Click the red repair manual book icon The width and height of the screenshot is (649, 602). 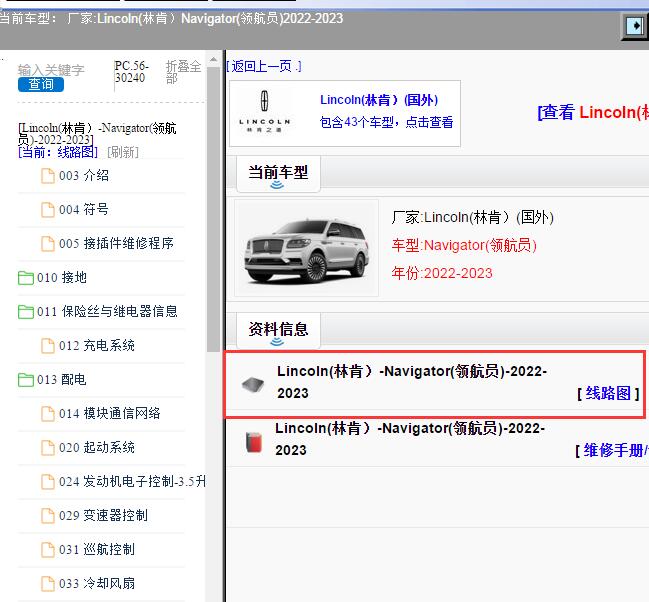(x=254, y=442)
